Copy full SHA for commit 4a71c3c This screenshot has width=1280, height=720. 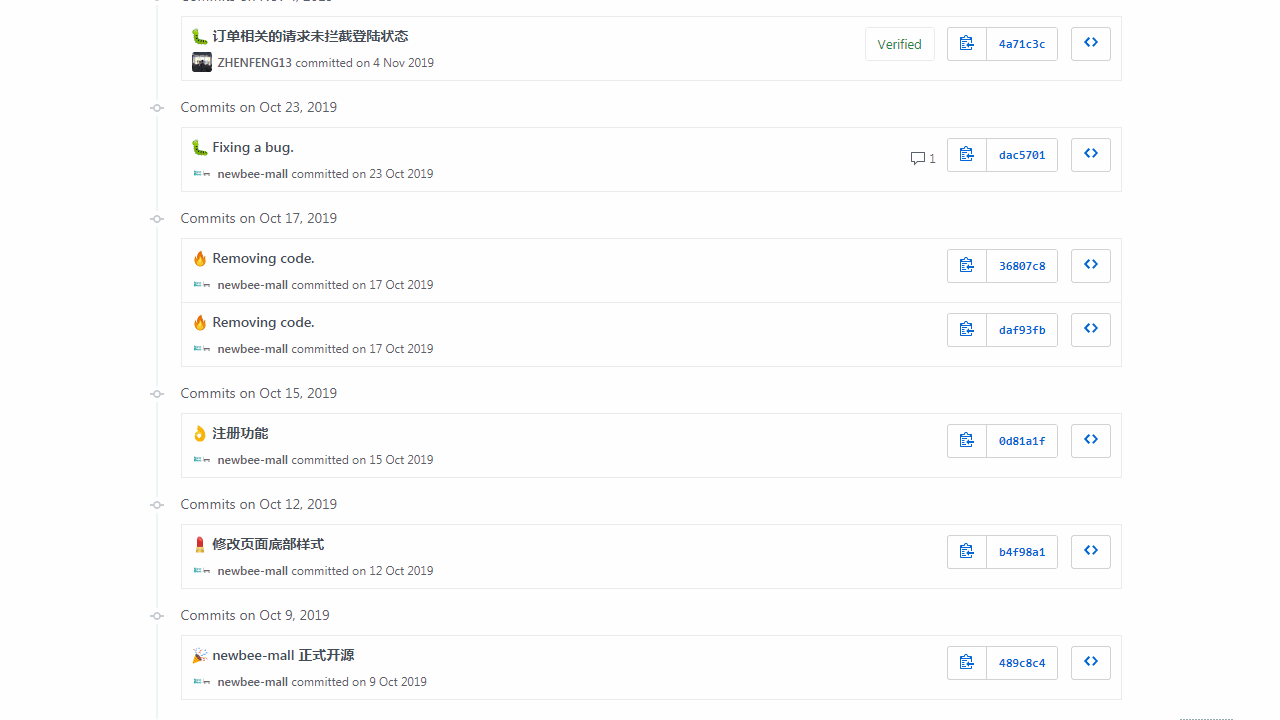pos(967,44)
